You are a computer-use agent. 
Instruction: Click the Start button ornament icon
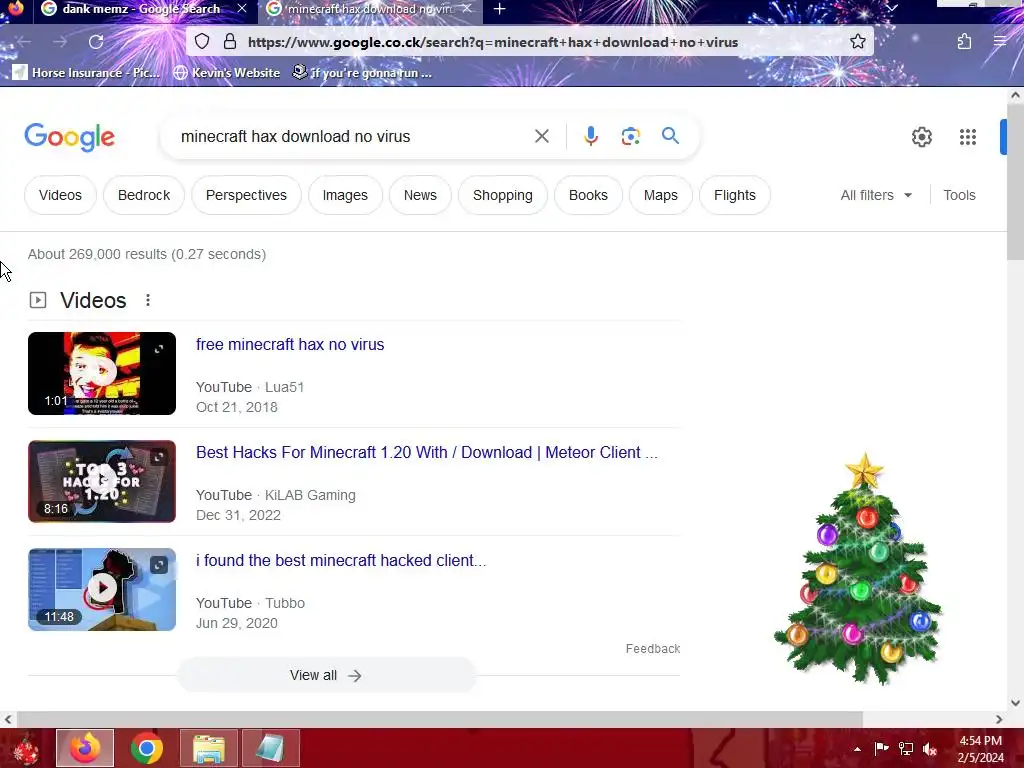coord(26,748)
